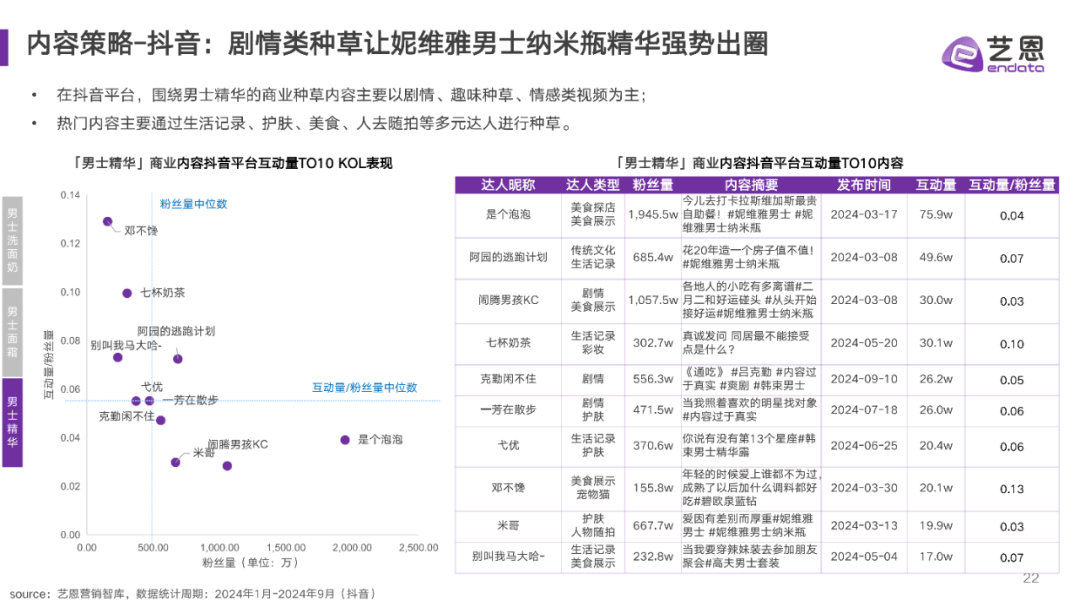Click the 米哥 table name cell
This screenshot has height=608, width=1080.
(x=508, y=525)
